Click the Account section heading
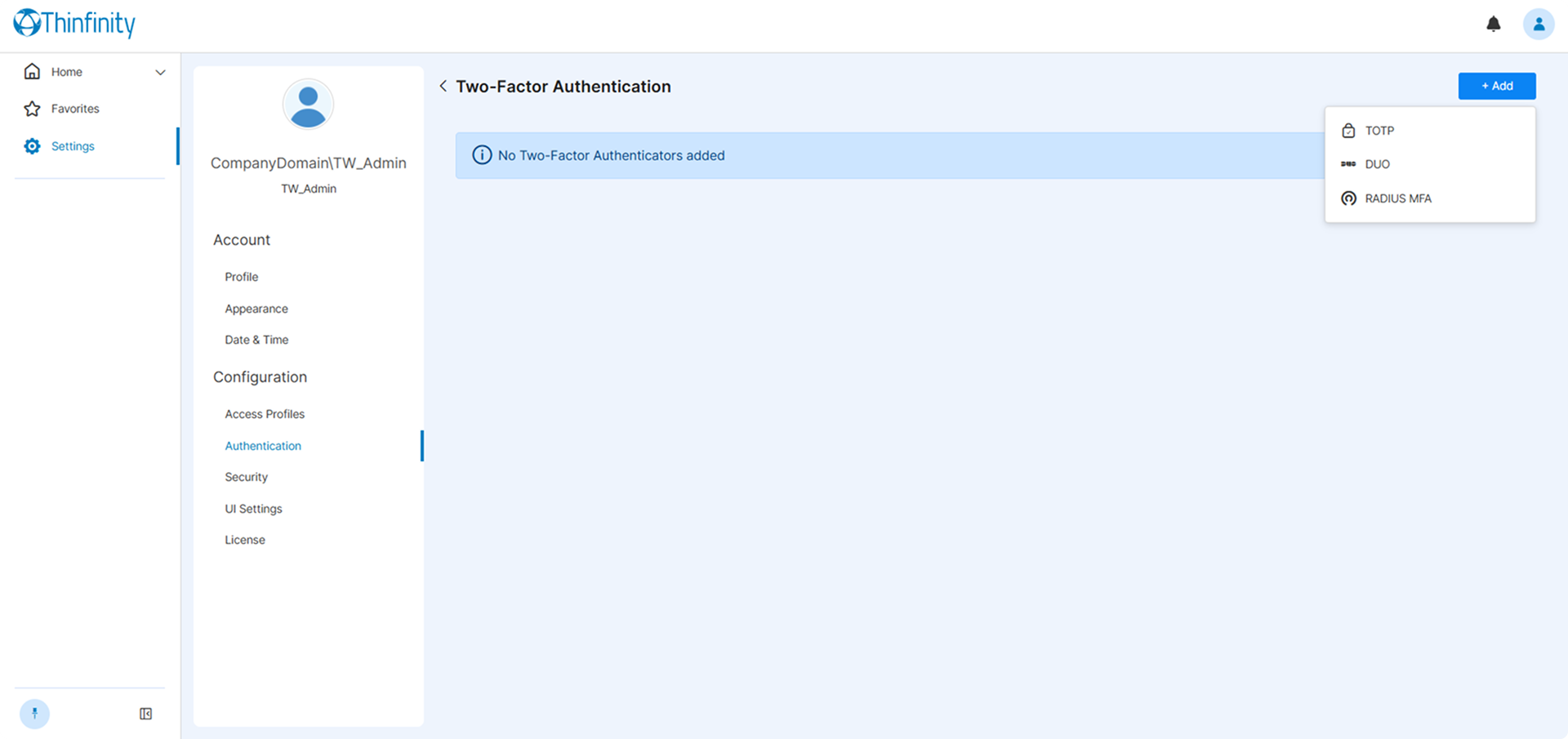This screenshot has height=739, width=1568. click(x=241, y=240)
